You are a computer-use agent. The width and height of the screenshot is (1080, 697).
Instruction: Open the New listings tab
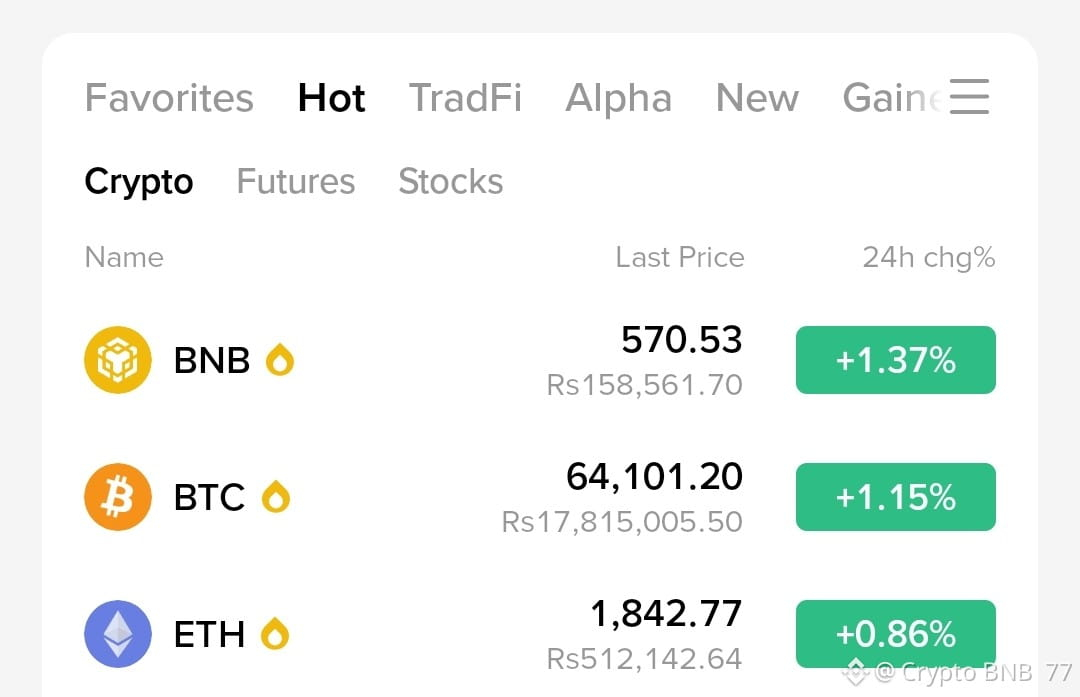[757, 98]
